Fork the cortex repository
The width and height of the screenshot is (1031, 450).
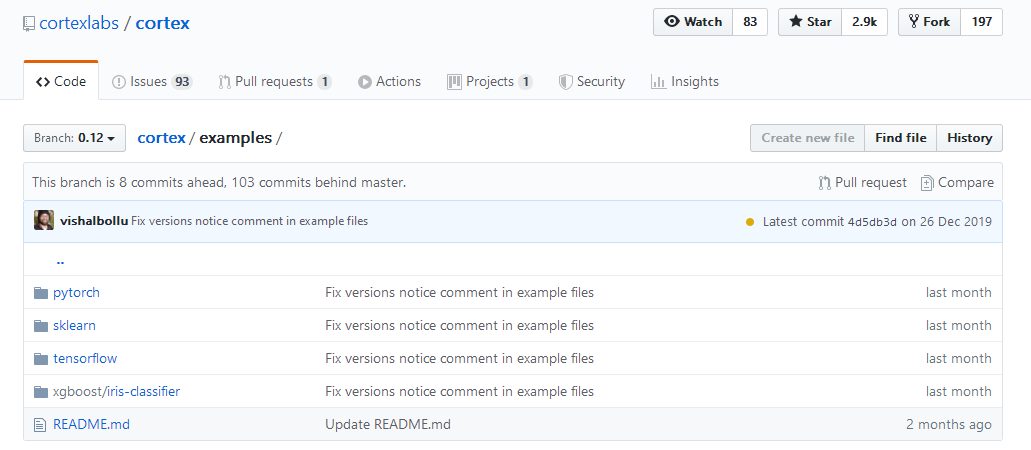pyautogui.click(x=929, y=22)
